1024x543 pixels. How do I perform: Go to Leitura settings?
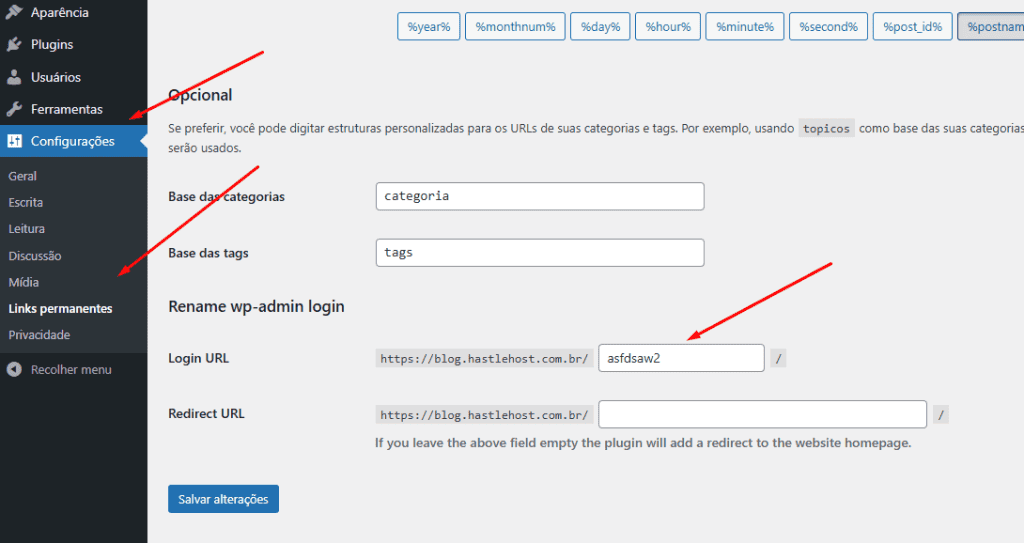[26, 229]
